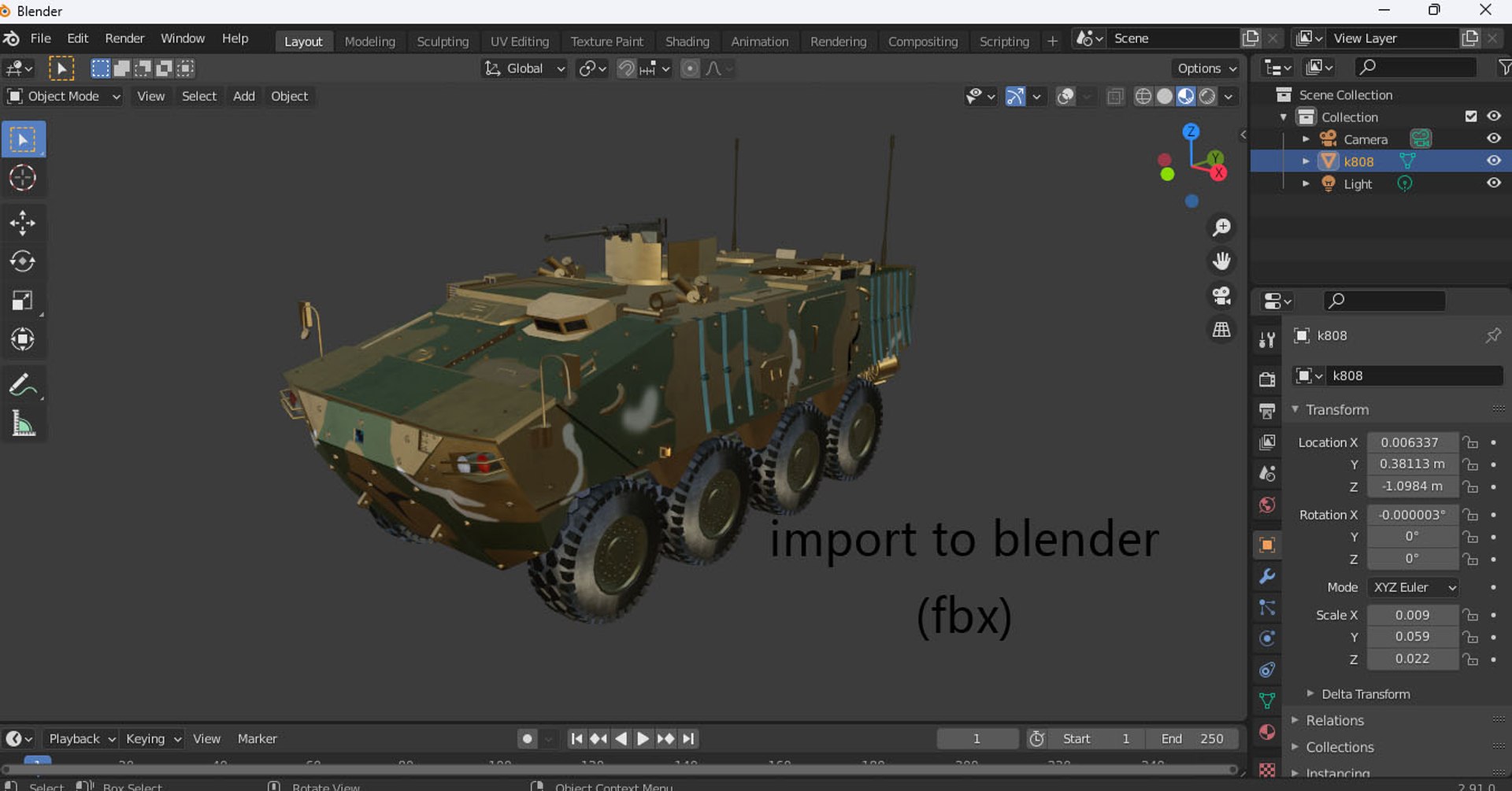Click the Scale X value field
Screen dimensions: 1512x791
(1412, 615)
